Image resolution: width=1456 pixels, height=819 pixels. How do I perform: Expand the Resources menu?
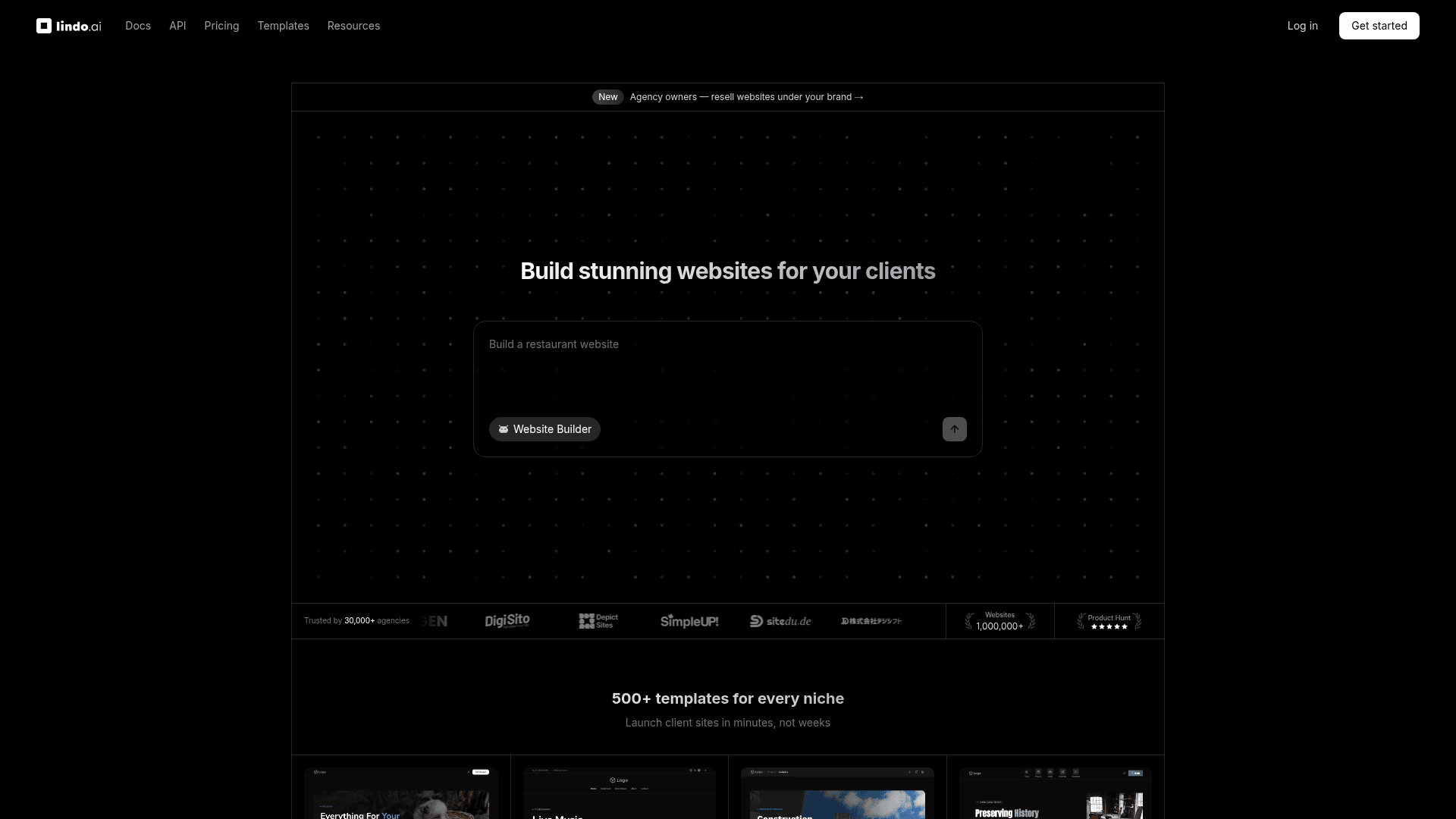[353, 26]
